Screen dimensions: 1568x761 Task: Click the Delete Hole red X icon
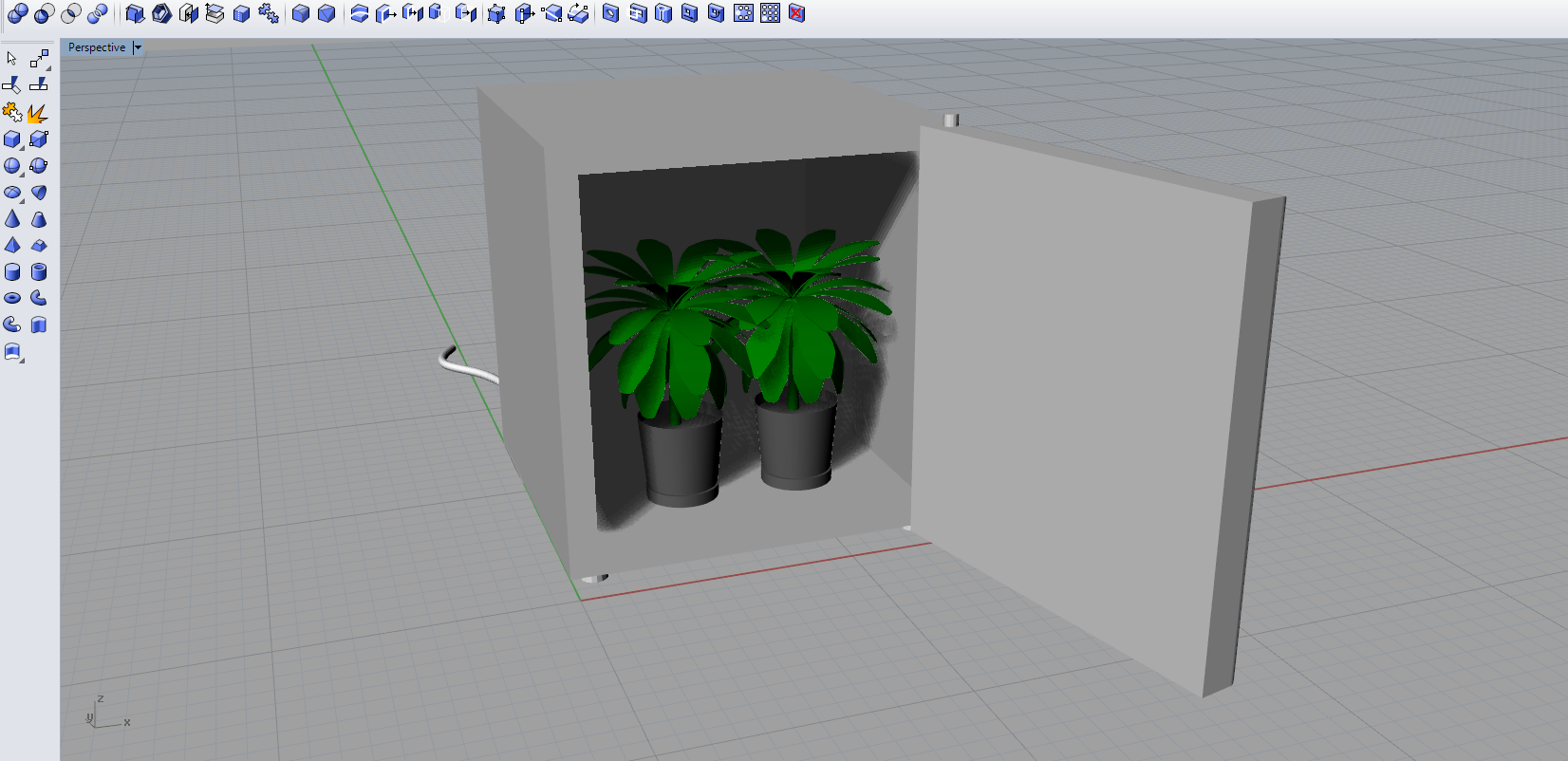(x=796, y=13)
